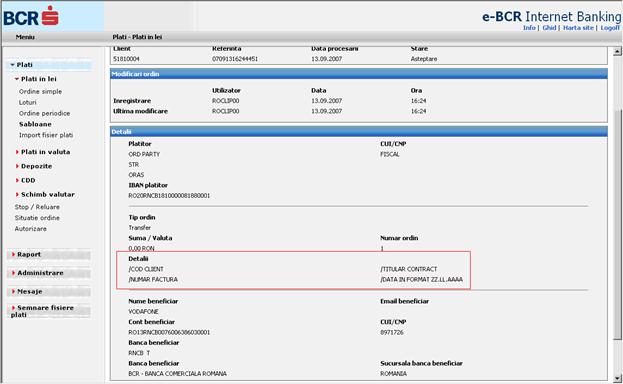Click ORD PARTY payer name
The height and width of the screenshot is (384, 623).
point(144,154)
